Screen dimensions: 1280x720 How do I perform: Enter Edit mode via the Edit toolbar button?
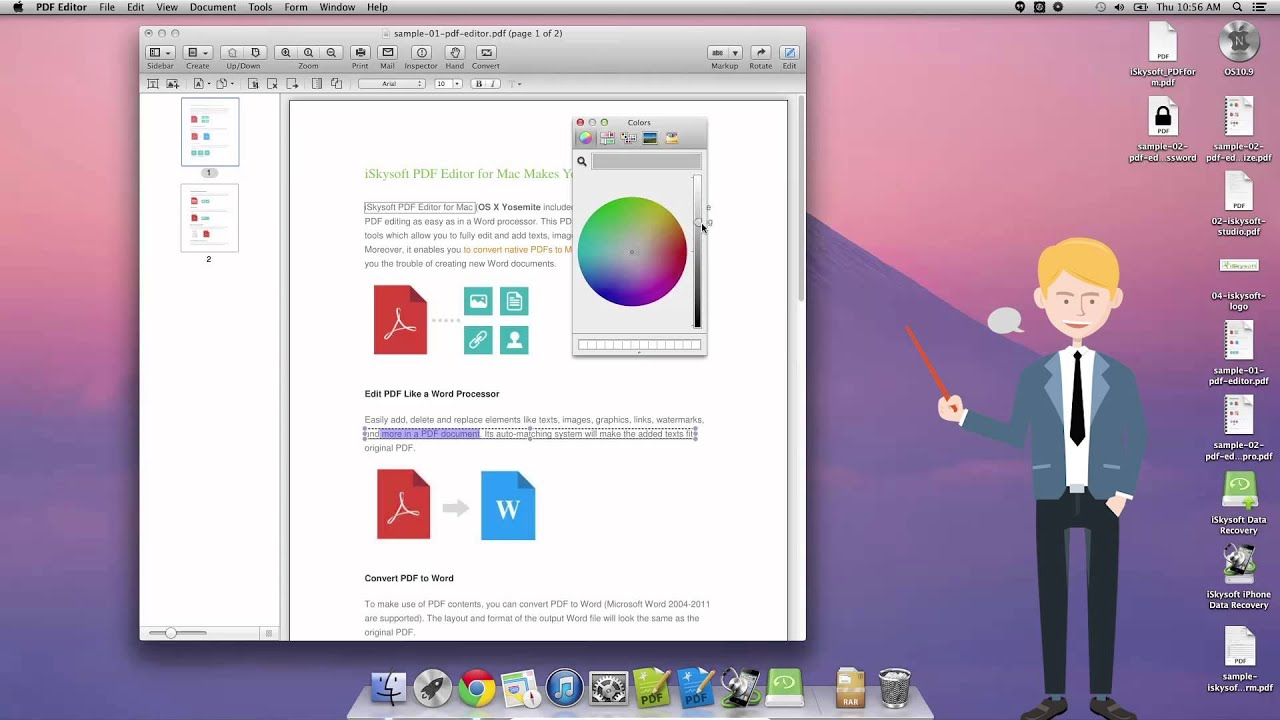[789, 52]
